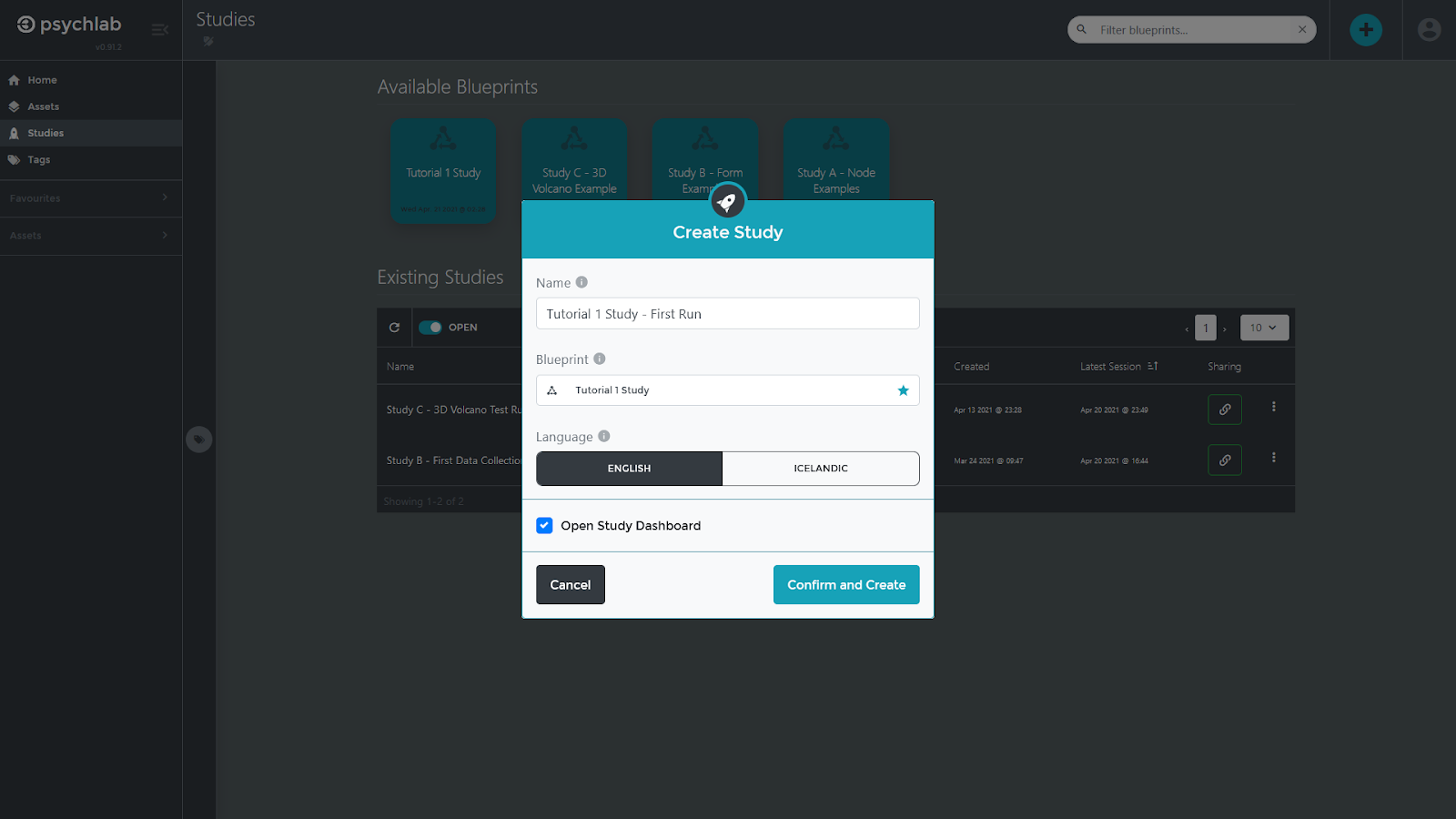Viewport: 1456px width, 819px height.
Task: Click the study Name input field
Action: (x=726, y=314)
